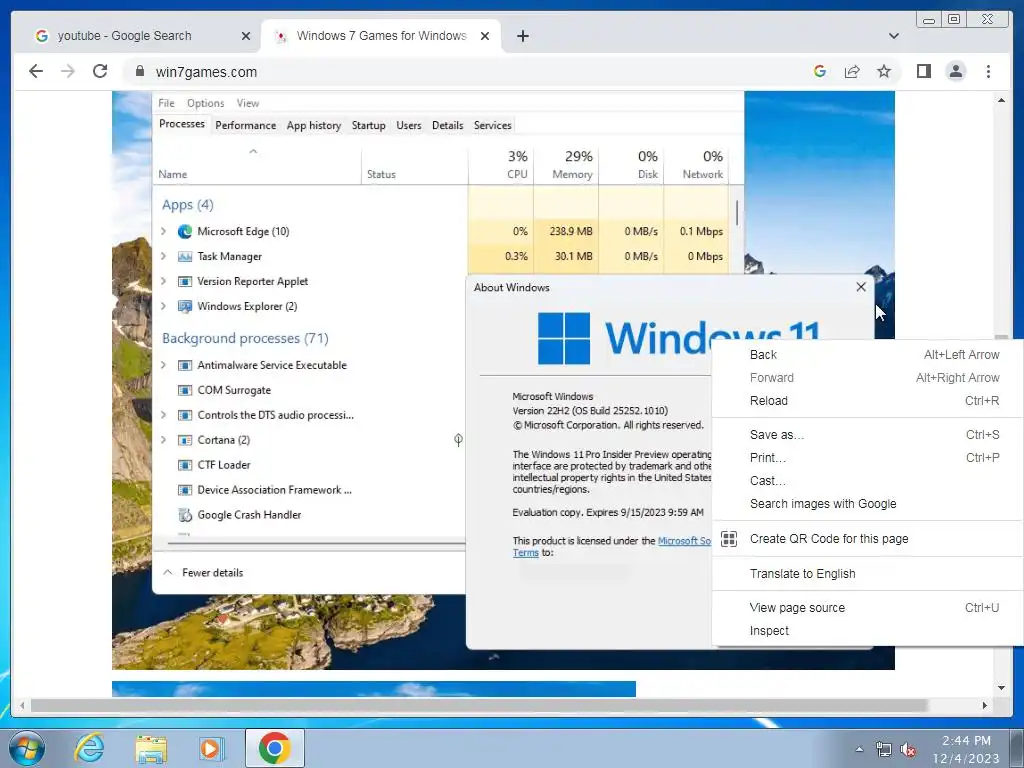1024x768 pixels.
Task: Click the vertical scrollbar down arrow
Action: click(x=1001, y=688)
